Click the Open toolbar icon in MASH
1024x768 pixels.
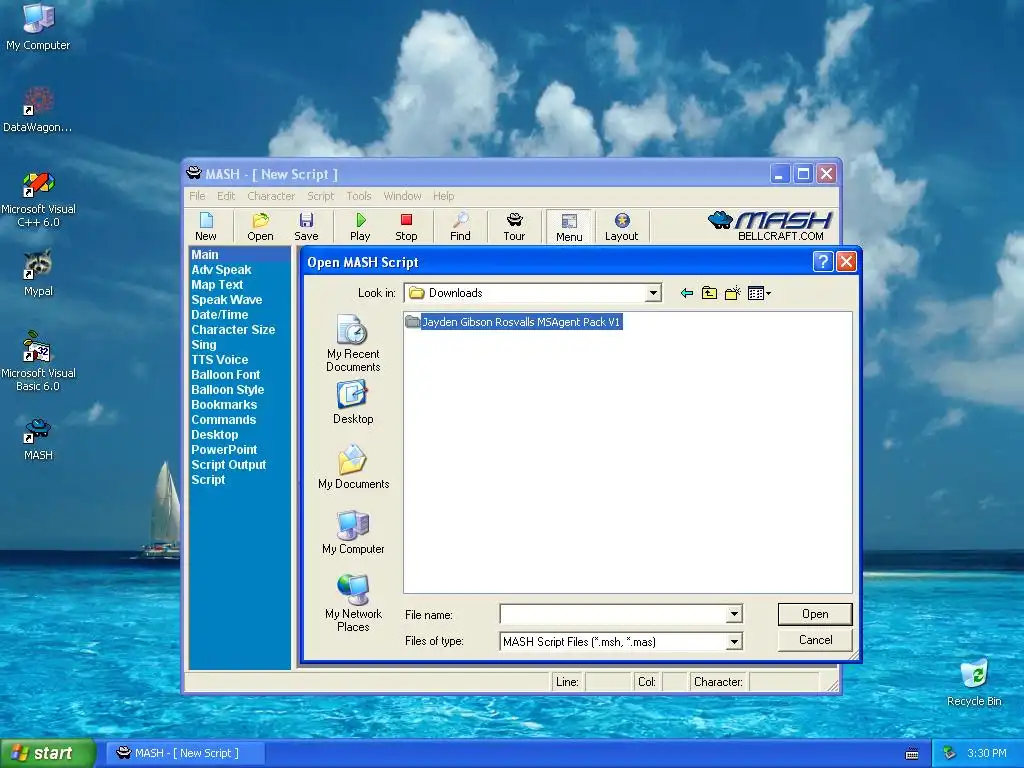point(260,227)
